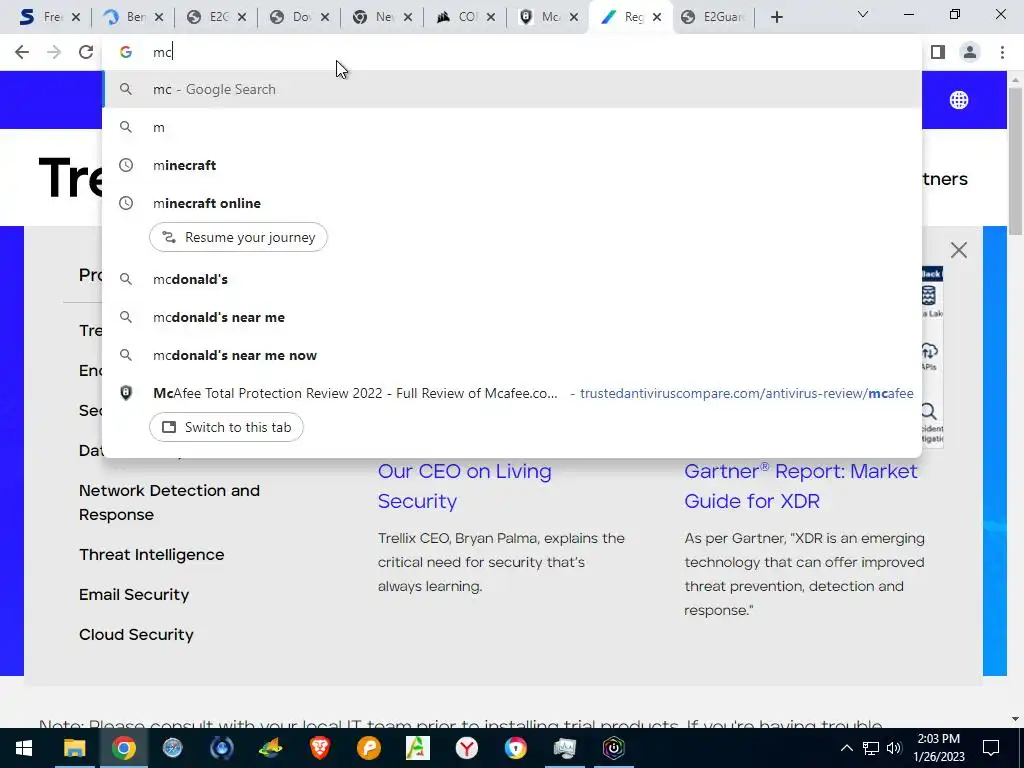The image size is (1024, 768).
Task: Select "mcdonald's near me now" suggestion
Action: click(x=512, y=355)
